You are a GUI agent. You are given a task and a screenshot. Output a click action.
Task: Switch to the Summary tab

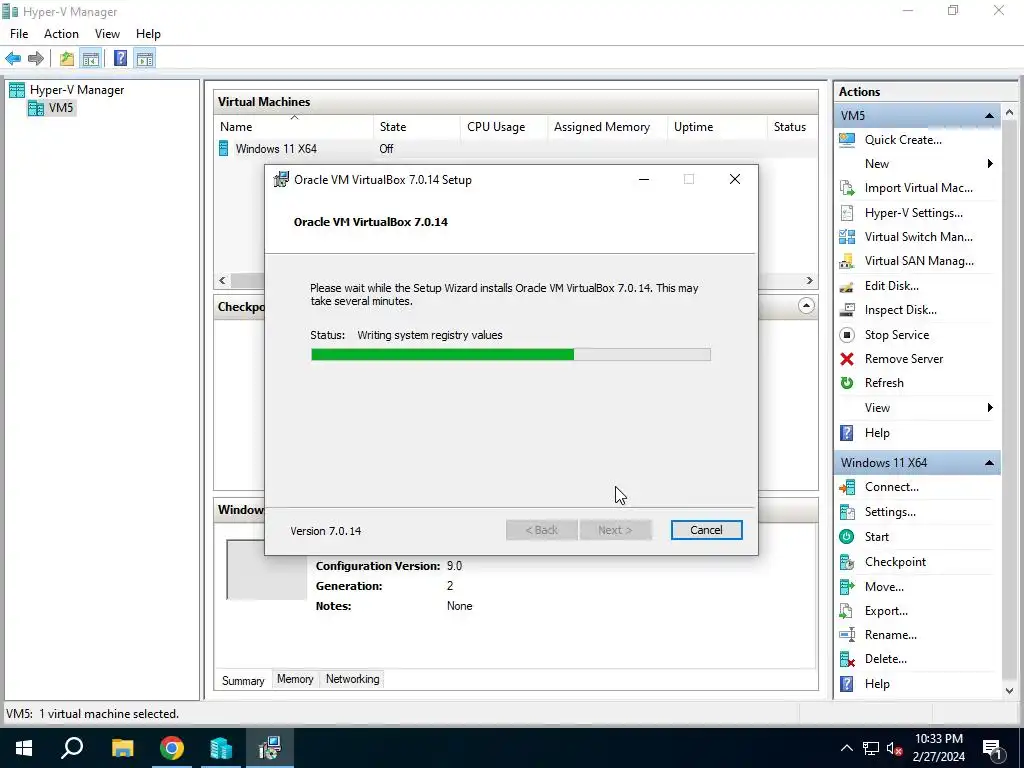click(243, 680)
